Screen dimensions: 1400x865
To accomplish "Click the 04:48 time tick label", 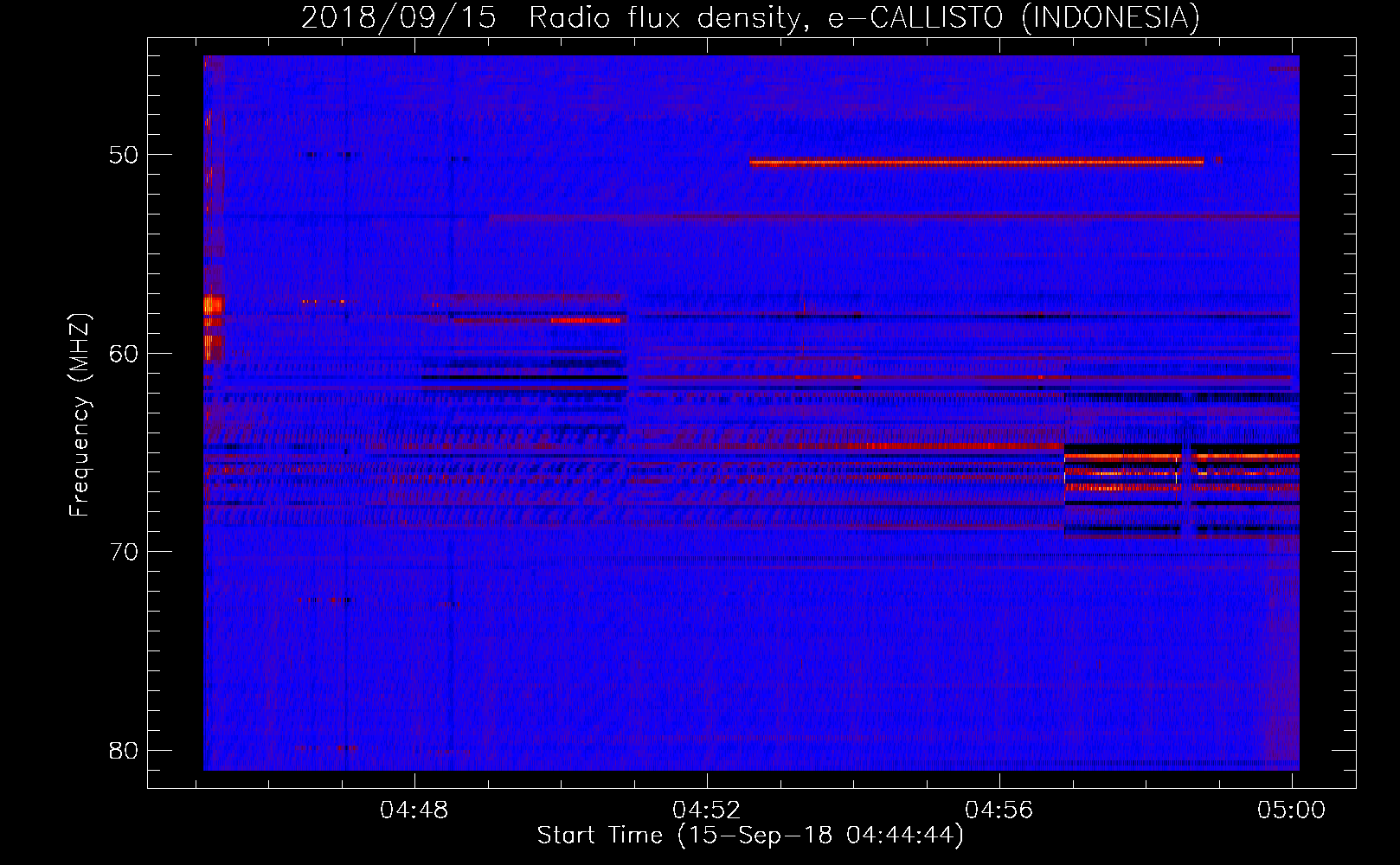I will [414, 810].
